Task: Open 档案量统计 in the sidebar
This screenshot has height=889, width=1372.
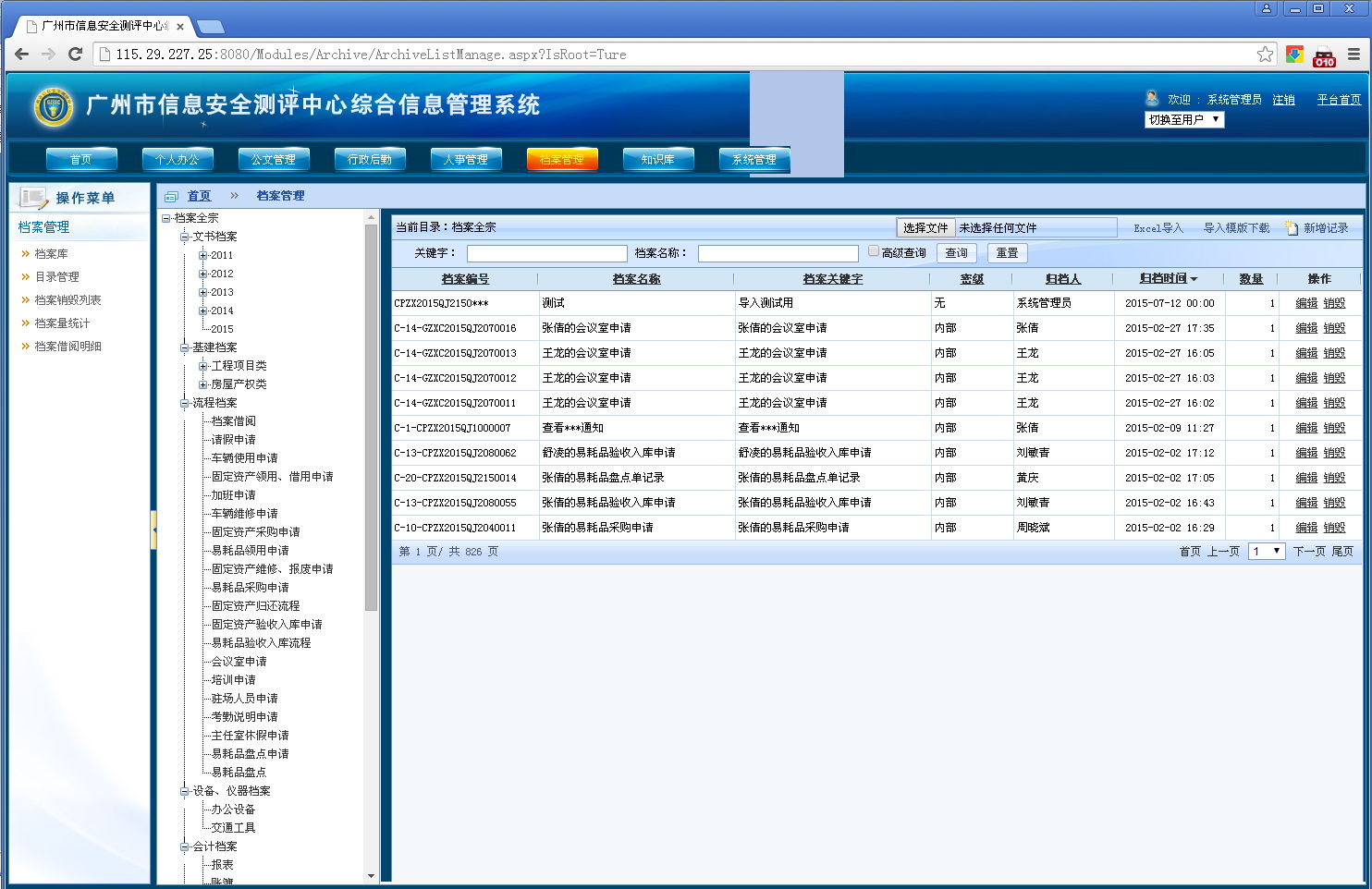Action: 62,323
